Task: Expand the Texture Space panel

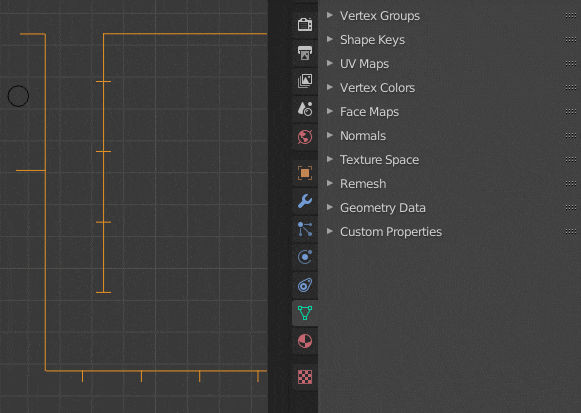Action: [x=329, y=159]
